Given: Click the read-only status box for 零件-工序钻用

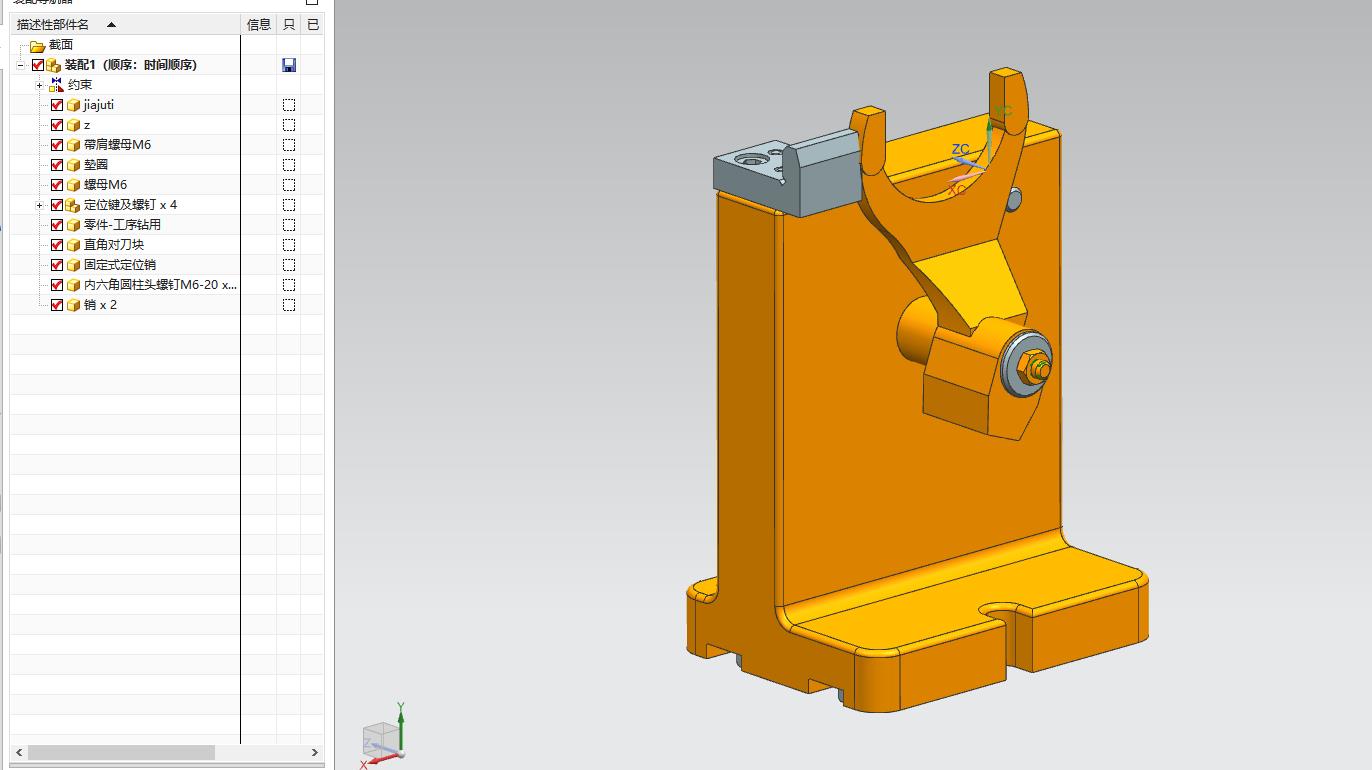Looking at the screenshot, I should pos(289,225).
